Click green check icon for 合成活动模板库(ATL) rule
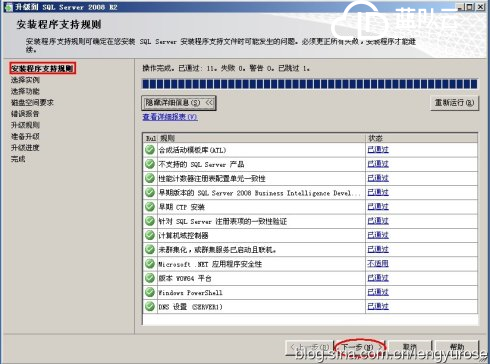 (x=150, y=150)
